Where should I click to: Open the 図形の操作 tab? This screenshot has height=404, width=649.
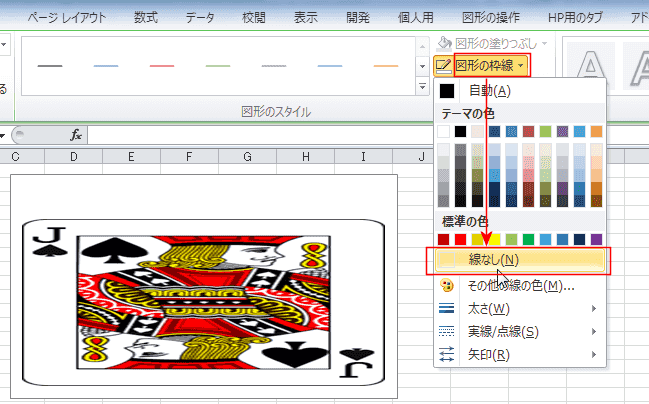click(x=490, y=17)
